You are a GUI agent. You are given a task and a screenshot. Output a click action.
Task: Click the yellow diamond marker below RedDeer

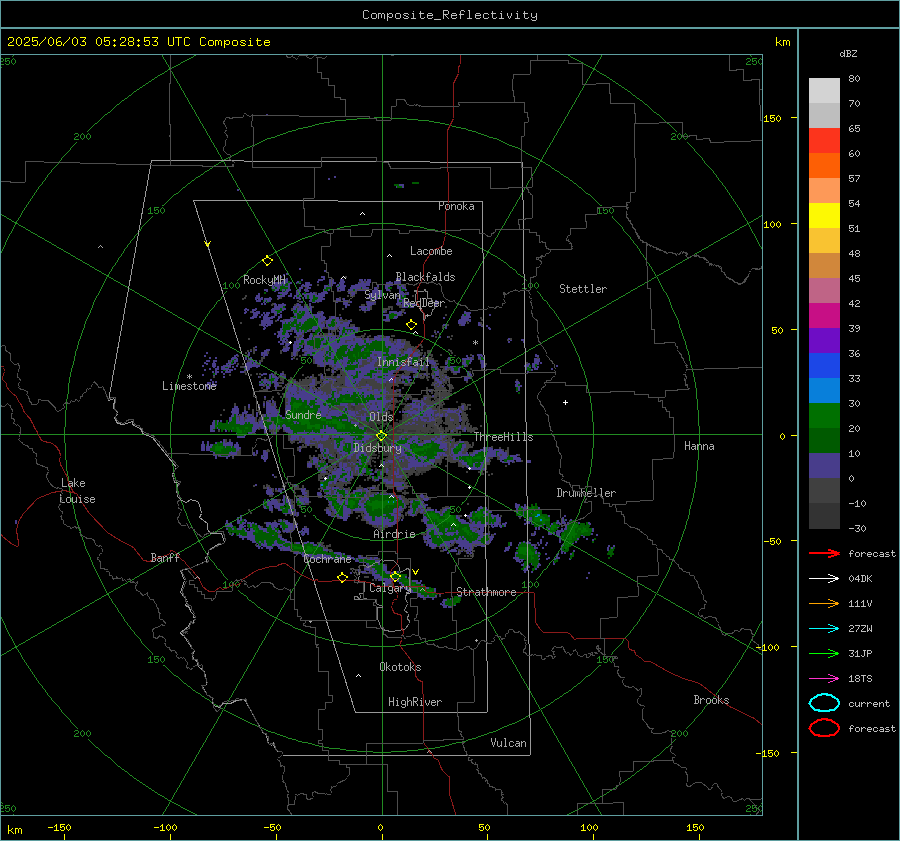(411, 325)
